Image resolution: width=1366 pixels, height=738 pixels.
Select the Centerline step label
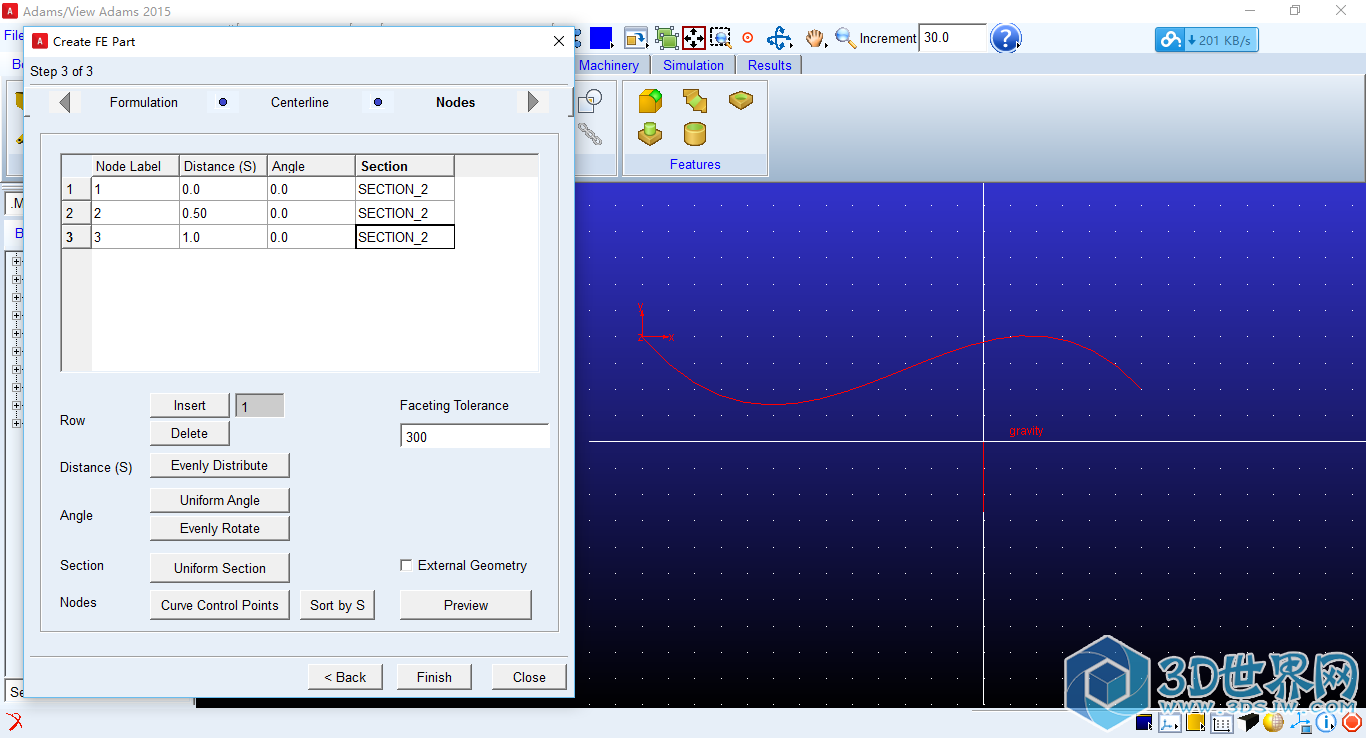point(300,102)
